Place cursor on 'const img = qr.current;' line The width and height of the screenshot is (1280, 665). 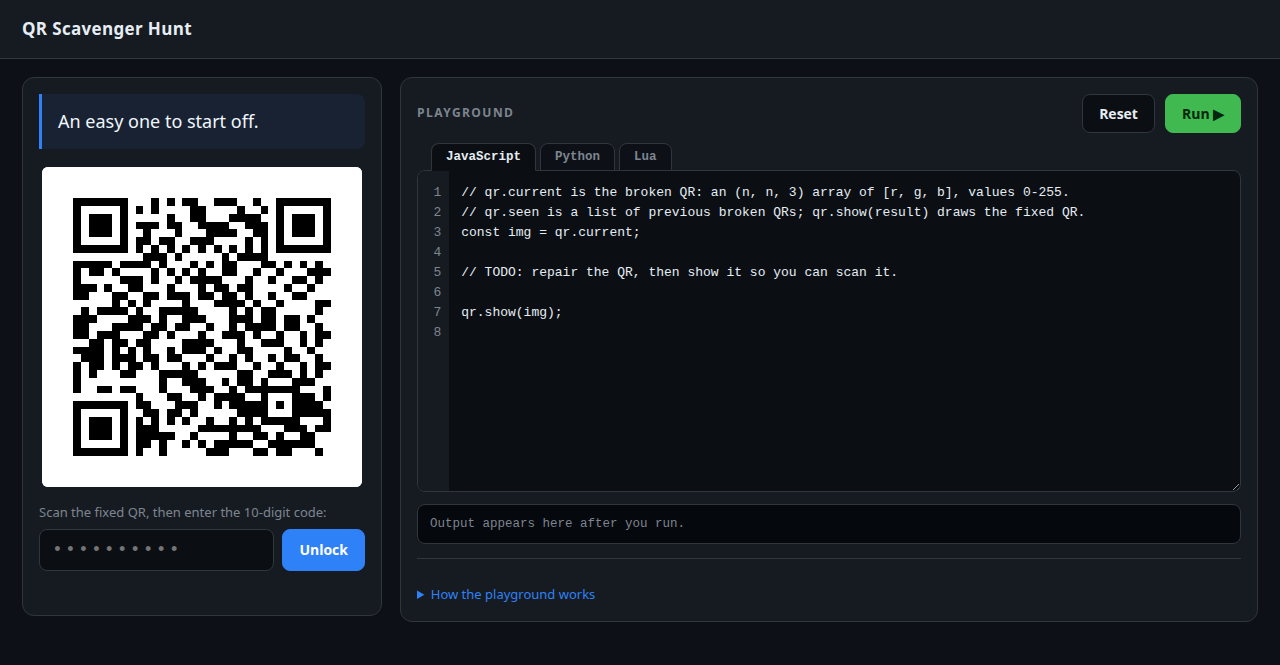550,232
